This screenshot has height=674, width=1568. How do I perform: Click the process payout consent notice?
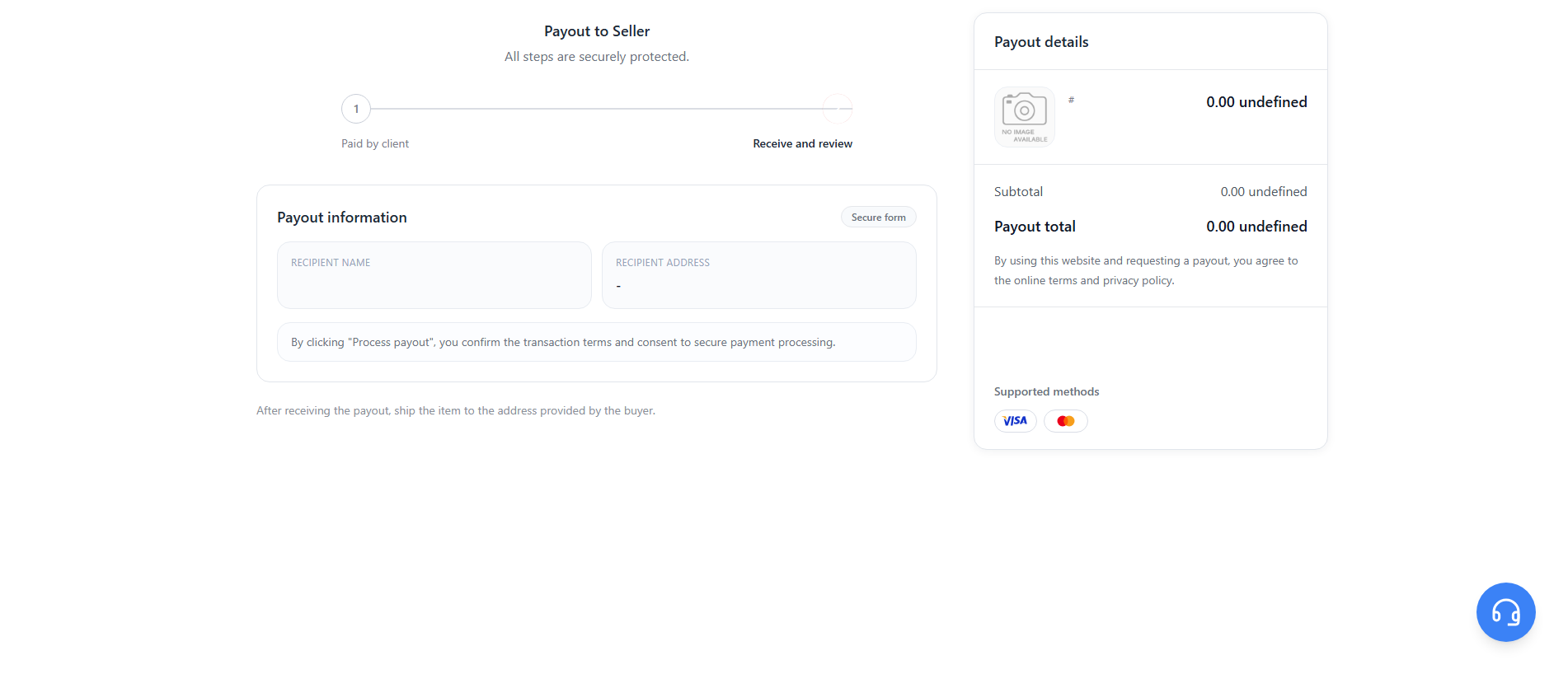597,342
